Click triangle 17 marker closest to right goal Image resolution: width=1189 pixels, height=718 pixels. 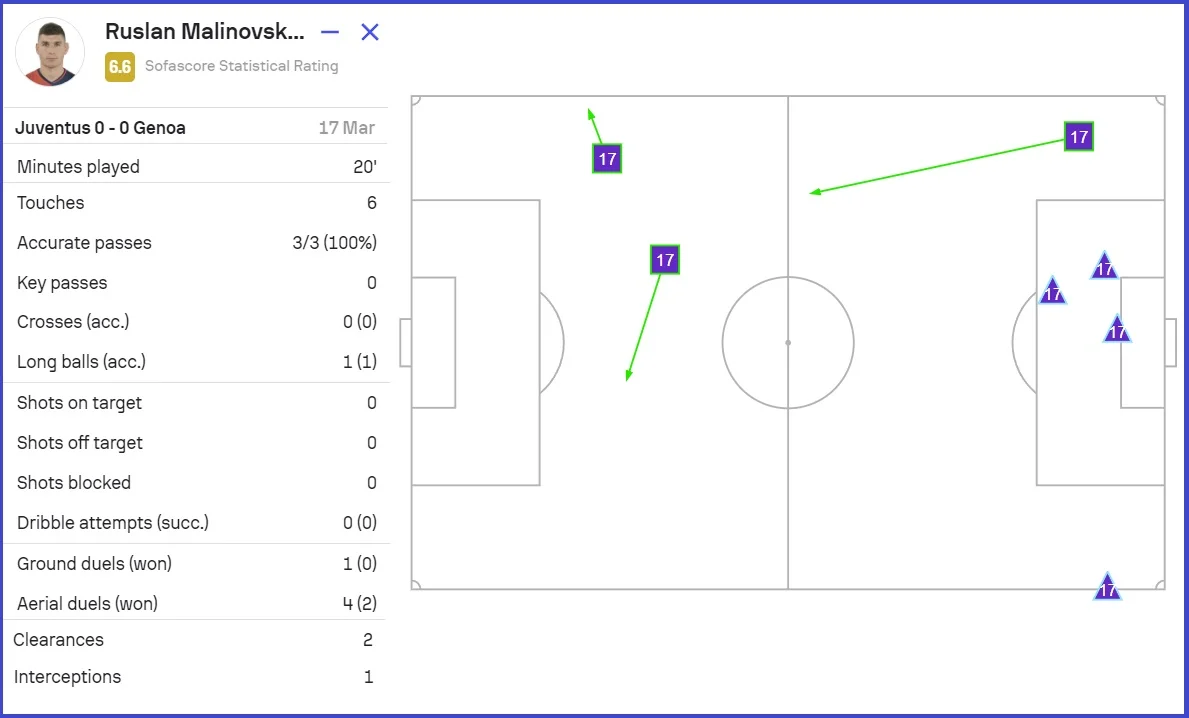point(1117,330)
